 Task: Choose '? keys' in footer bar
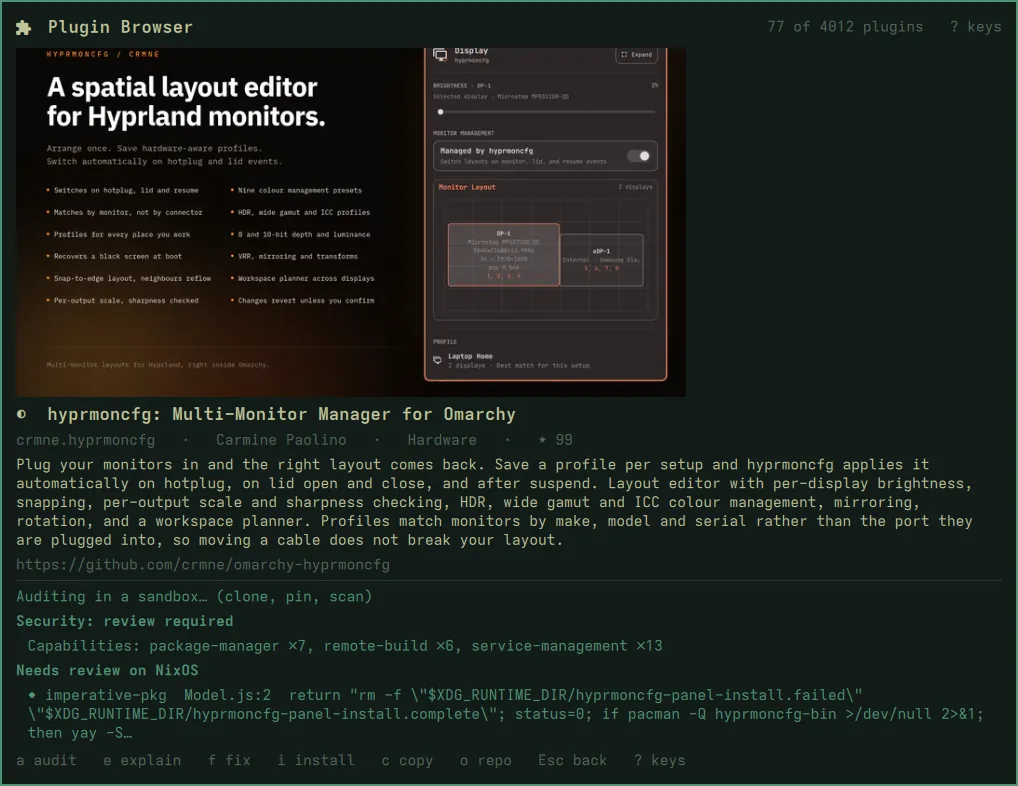tap(660, 760)
